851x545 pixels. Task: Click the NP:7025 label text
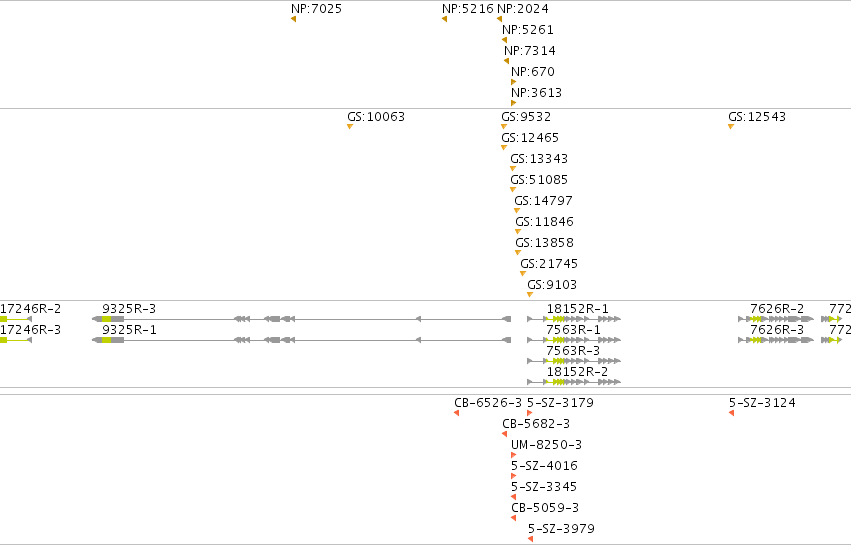(316, 9)
